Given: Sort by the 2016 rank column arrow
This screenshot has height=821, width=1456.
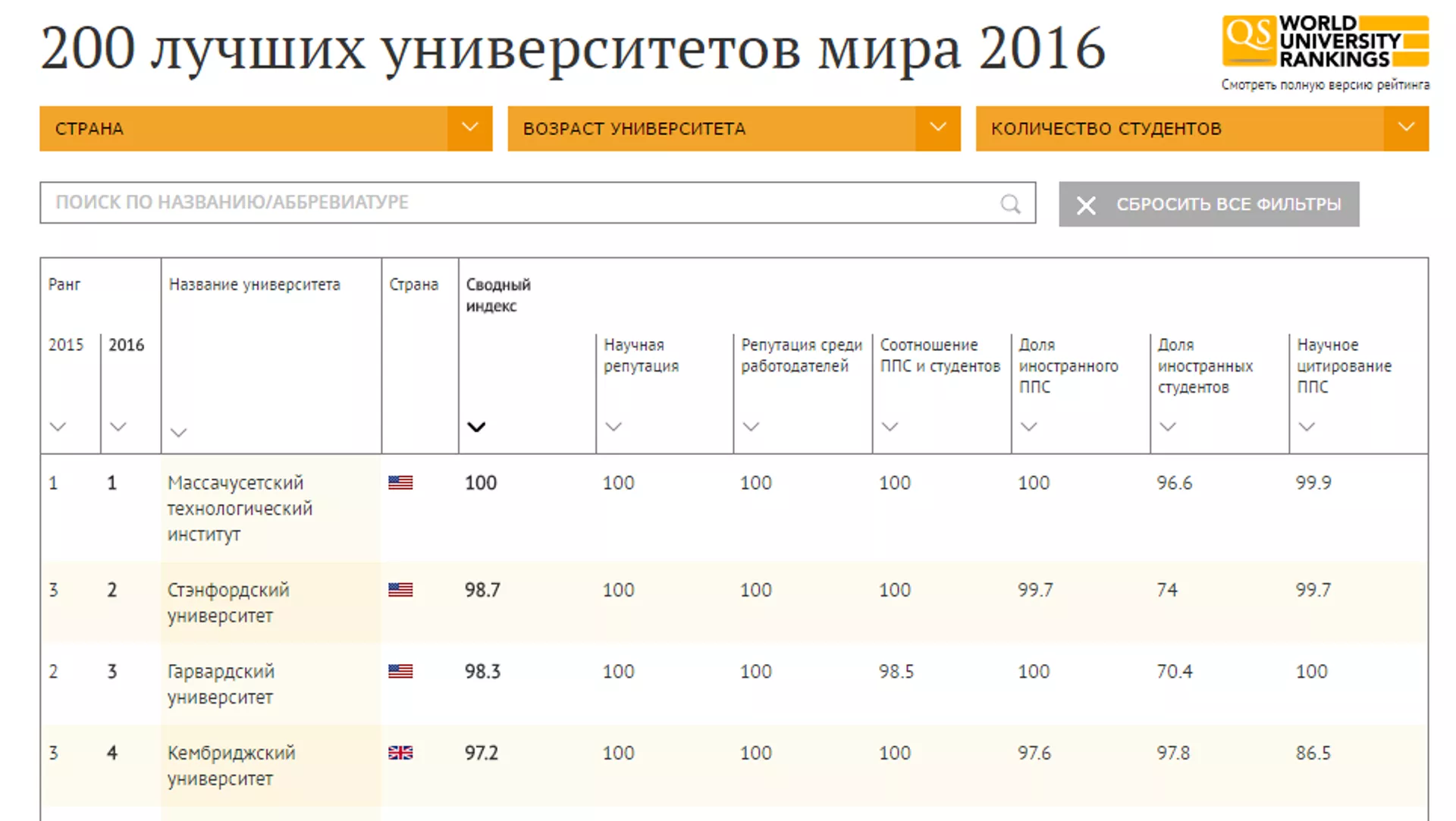Looking at the screenshot, I should [118, 427].
